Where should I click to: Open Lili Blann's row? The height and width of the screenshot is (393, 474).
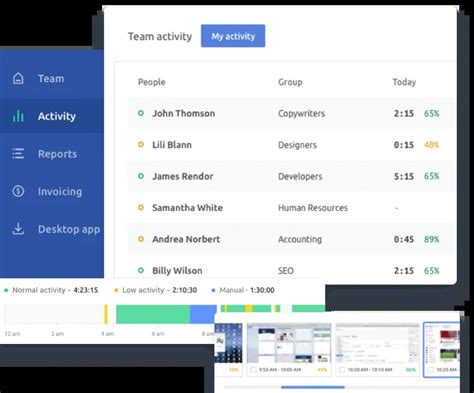(x=292, y=145)
